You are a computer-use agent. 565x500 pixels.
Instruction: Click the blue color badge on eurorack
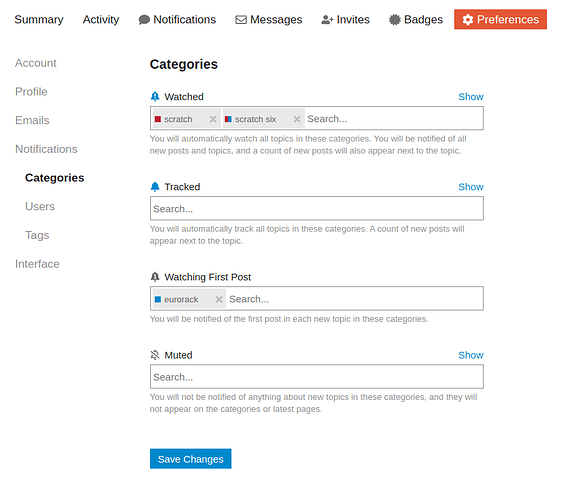tap(158, 299)
